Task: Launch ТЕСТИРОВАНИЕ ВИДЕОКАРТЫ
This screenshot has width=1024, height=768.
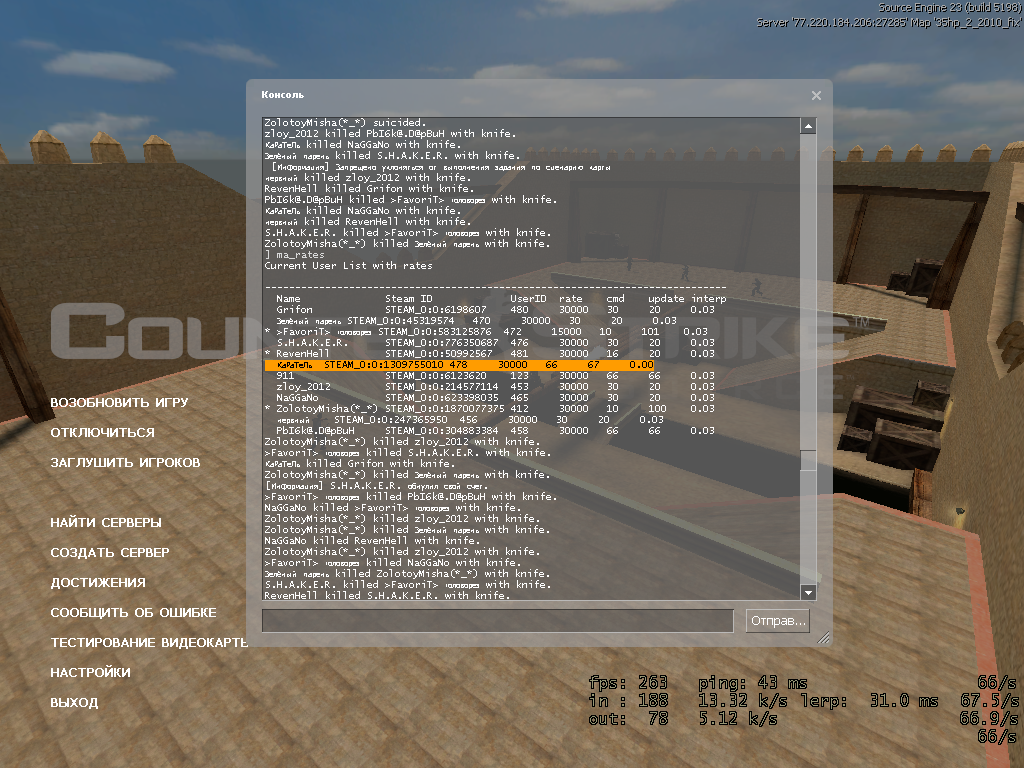Action: coord(150,643)
